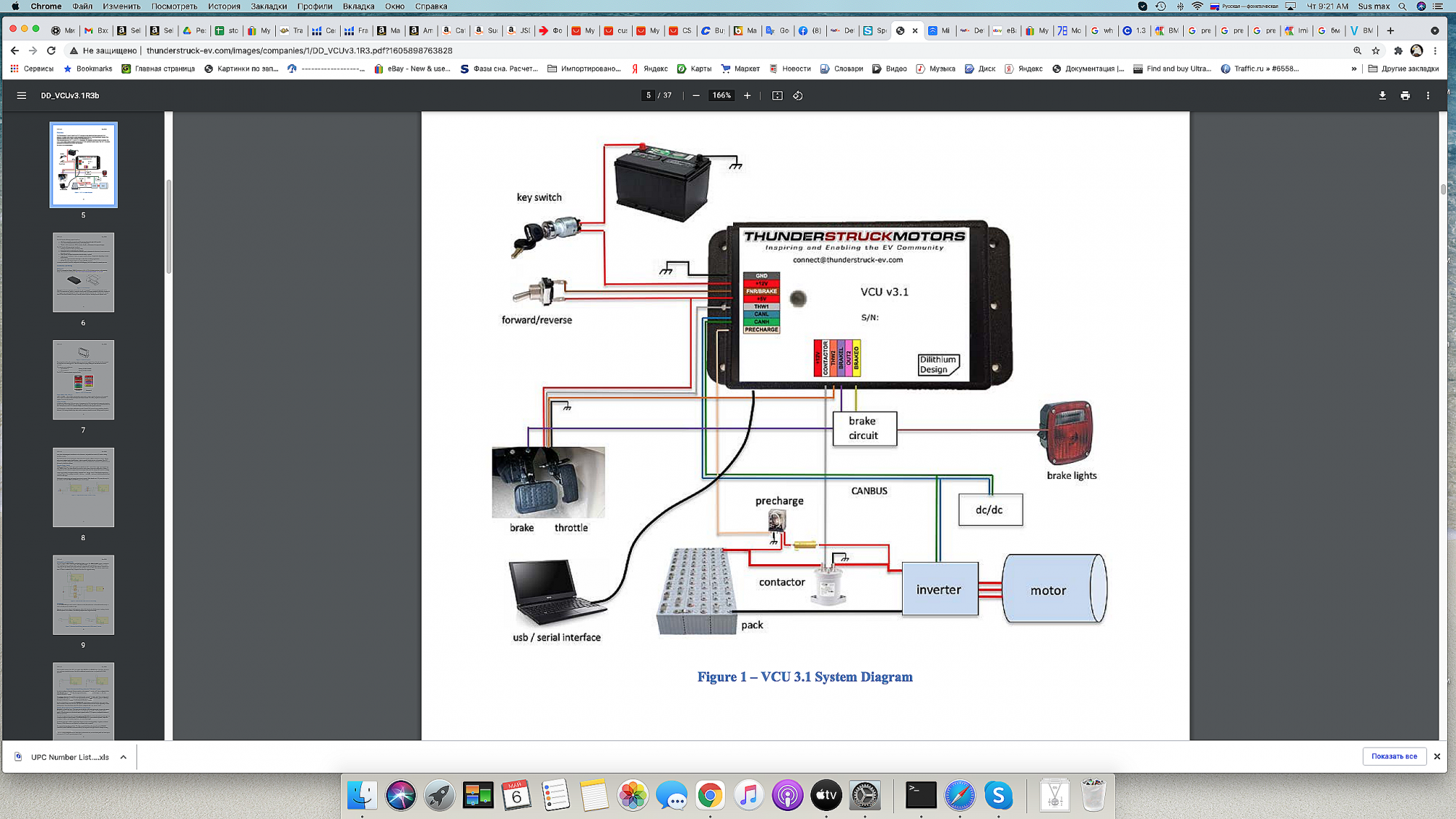Bookmark this page with the star icon
Image resolution: width=1456 pixels, height=819 pixels.
click(x=1376, y=50)
